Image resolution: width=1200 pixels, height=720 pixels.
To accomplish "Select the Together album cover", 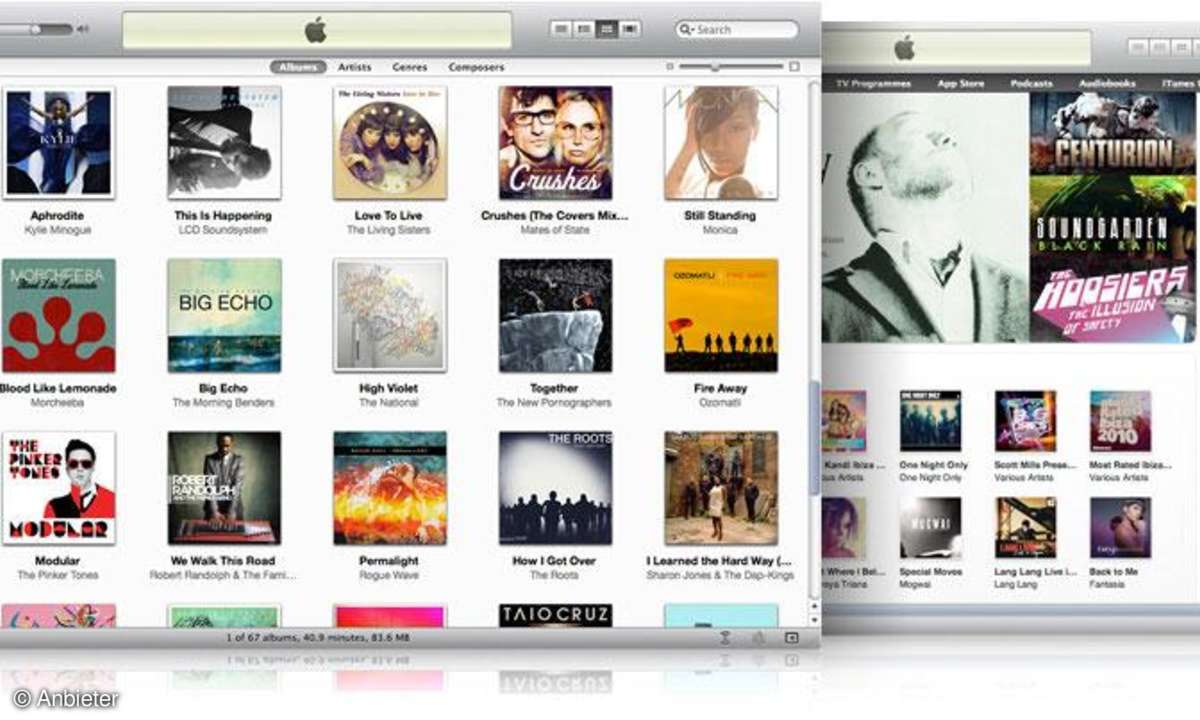I will (x=555, y=315).
